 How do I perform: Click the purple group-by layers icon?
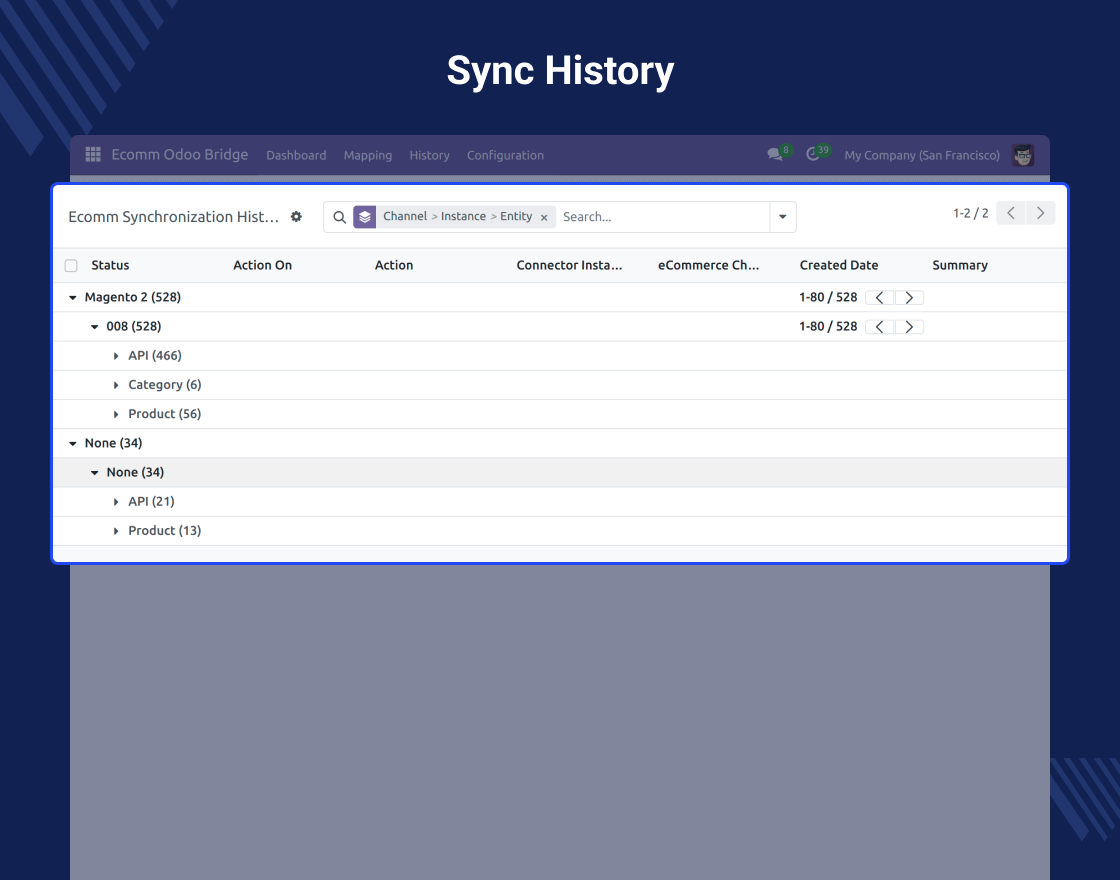[x=364, y=217]
